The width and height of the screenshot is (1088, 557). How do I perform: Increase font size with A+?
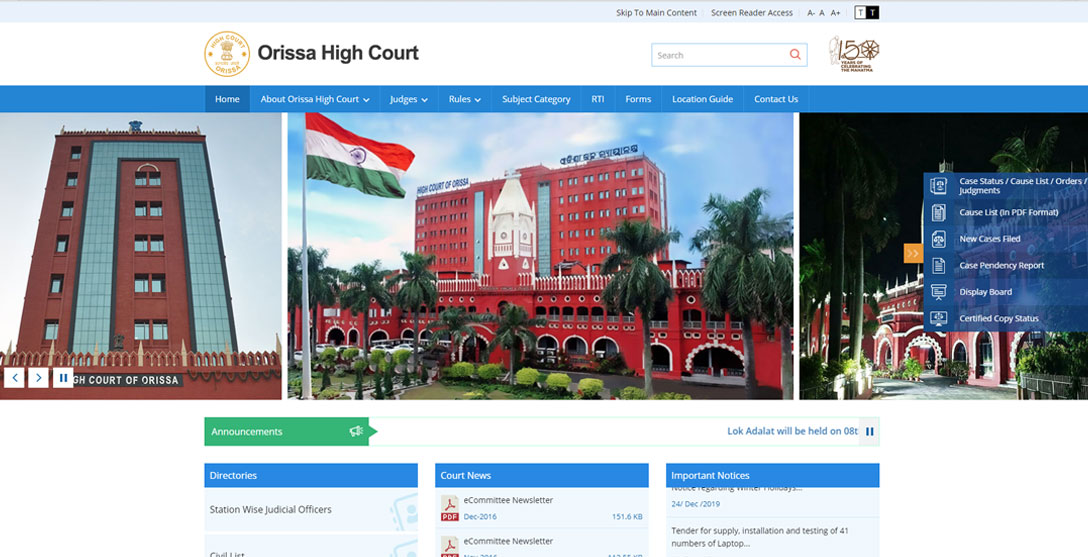pos(835,12)
